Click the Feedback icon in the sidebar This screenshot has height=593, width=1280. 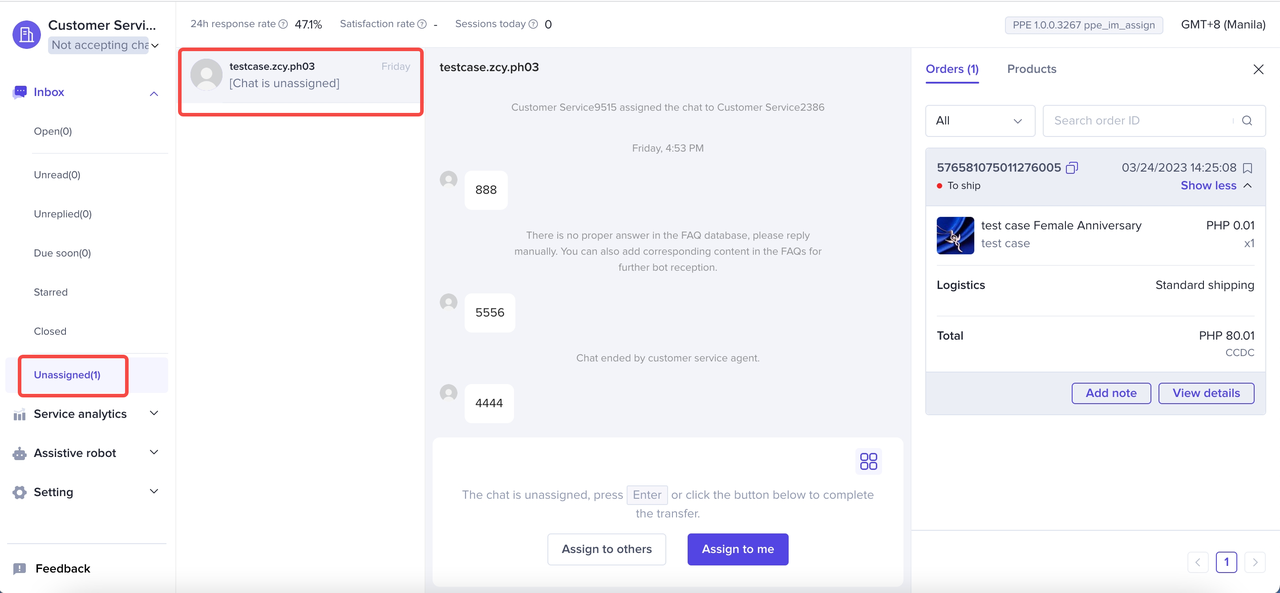[20, 569]
